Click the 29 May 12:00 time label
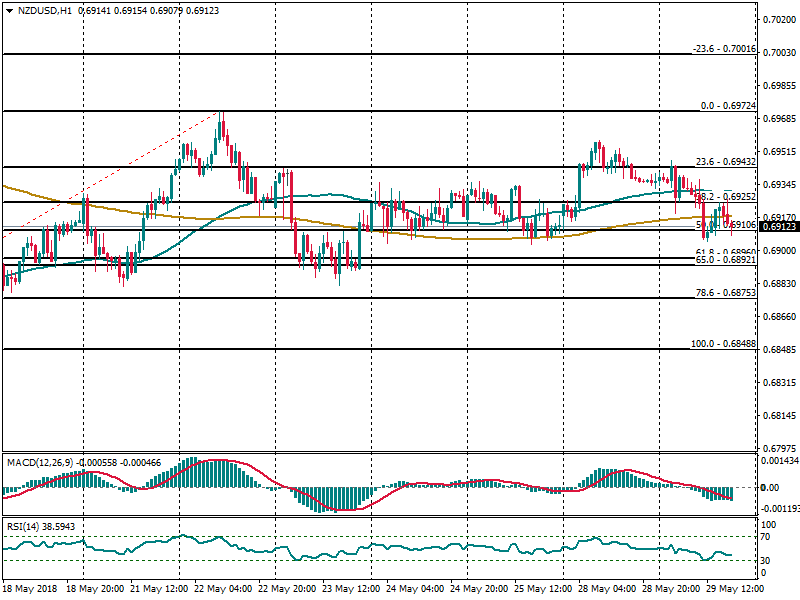The height and width of the screenshot is (600, 800). click(x=740, y=591)
